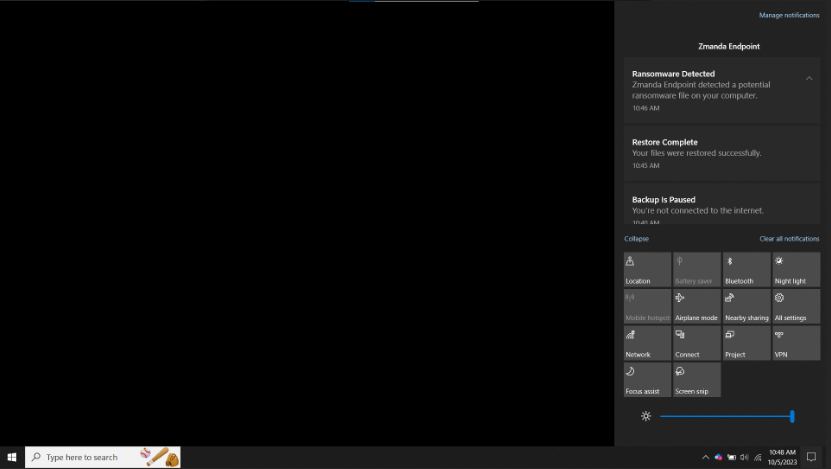Open the Wi-Fi network tray icon
This screenshot has height=469, width=831.
[758, 457]
